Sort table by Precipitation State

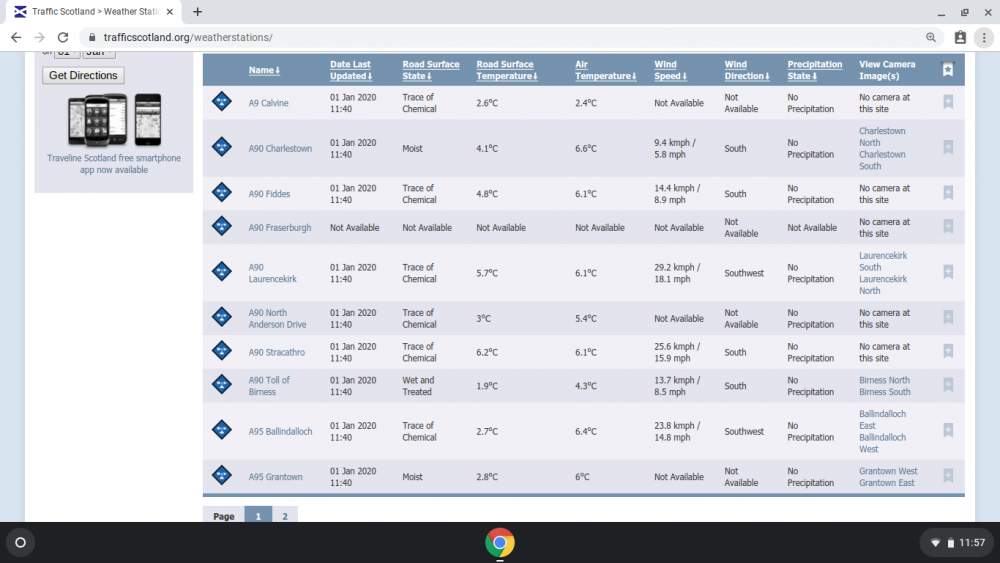click(814, 70)
